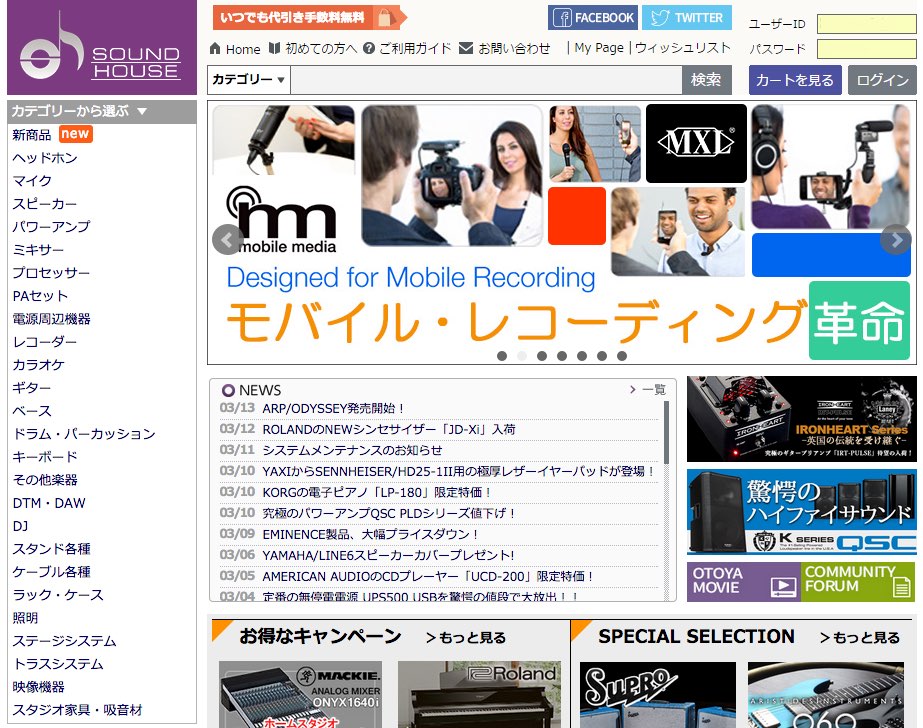Click the envelope icon for お問い合わせ
The width and height of the screenshot is (923, 728).
tap(466, 48)
